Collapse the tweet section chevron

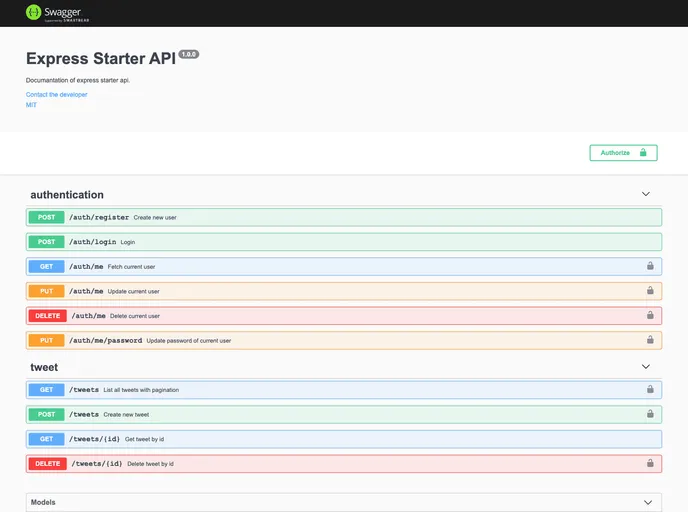click(645, 366)
